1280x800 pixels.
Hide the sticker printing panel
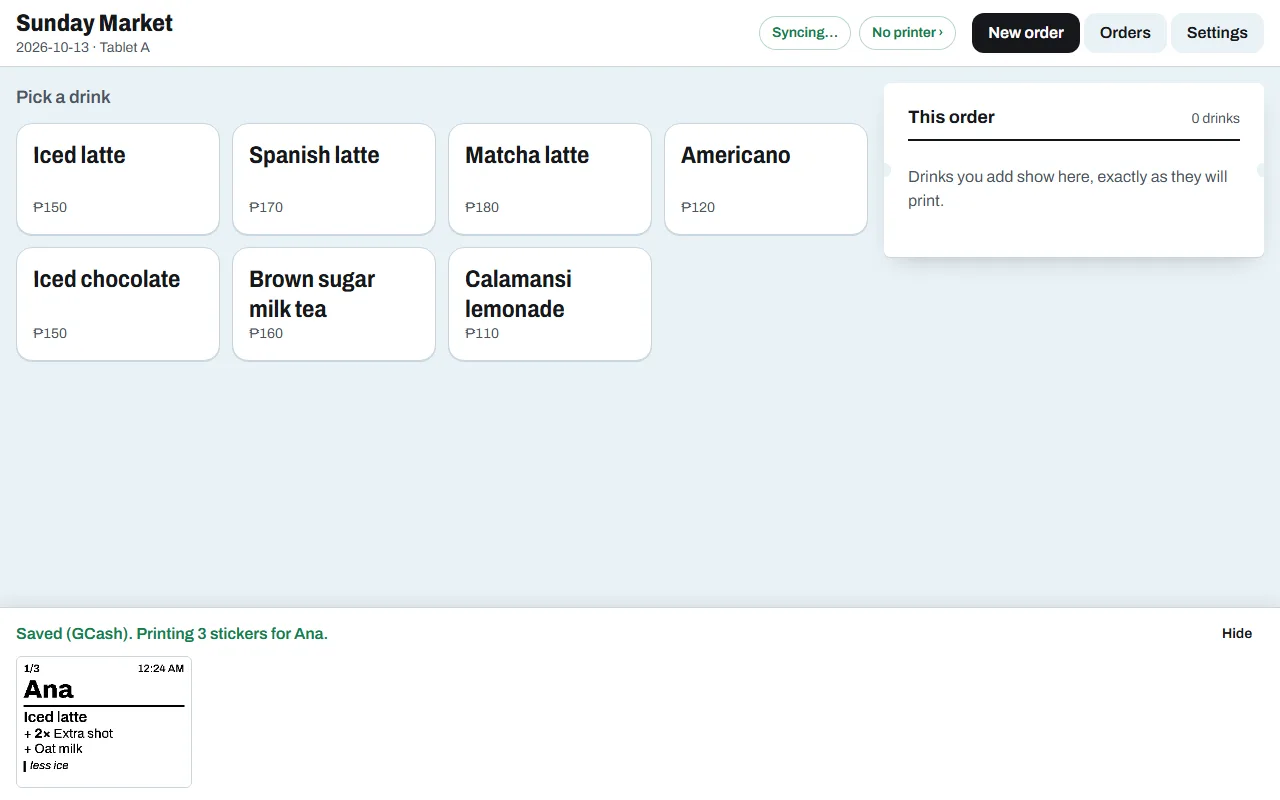point(1237,633)
